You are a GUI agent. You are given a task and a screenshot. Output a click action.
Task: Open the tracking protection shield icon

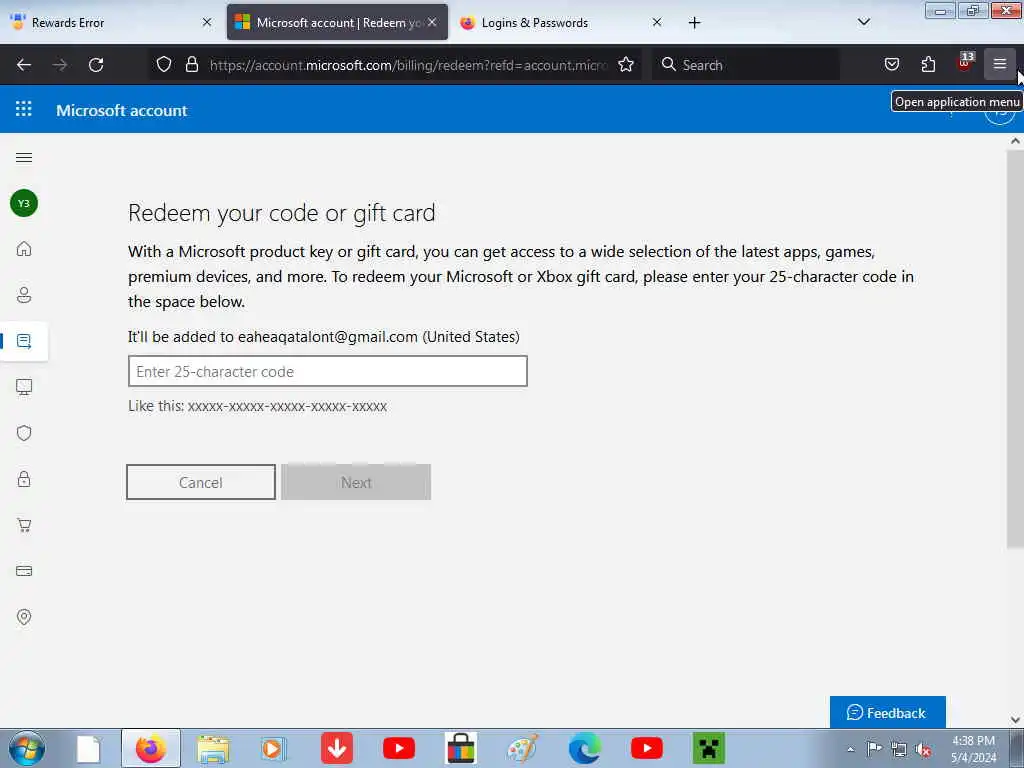tap(164, 64)
